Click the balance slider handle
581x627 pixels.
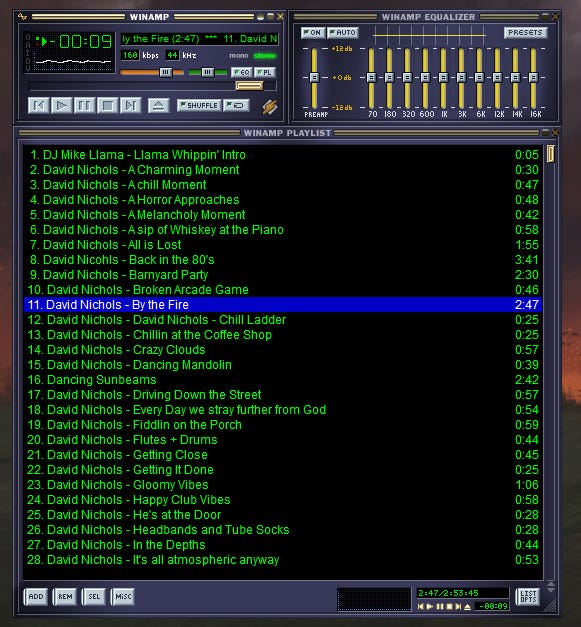[x=208, y=72]
